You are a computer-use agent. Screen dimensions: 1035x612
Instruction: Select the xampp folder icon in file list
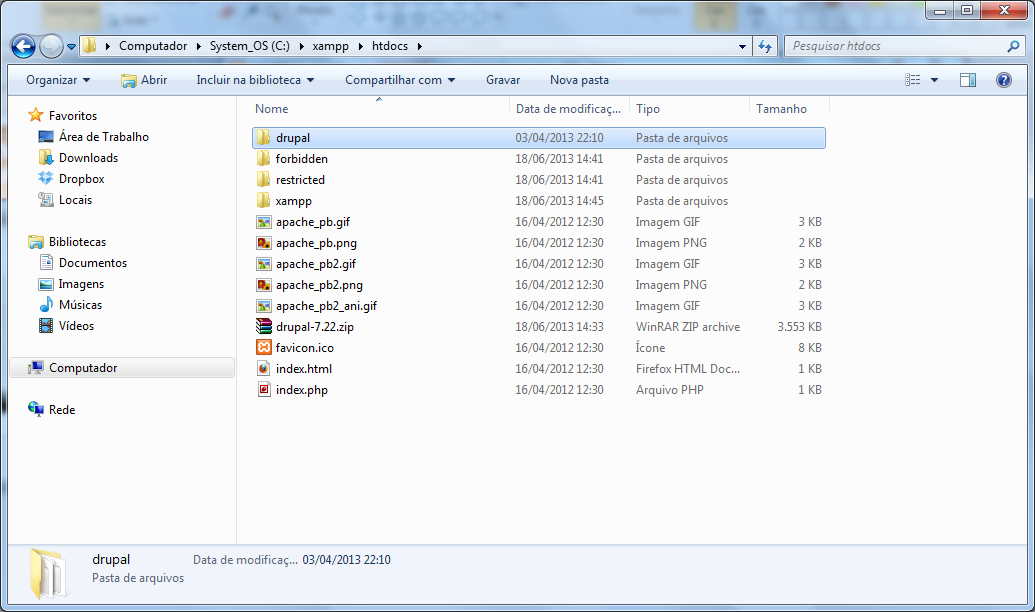point(263,201)
